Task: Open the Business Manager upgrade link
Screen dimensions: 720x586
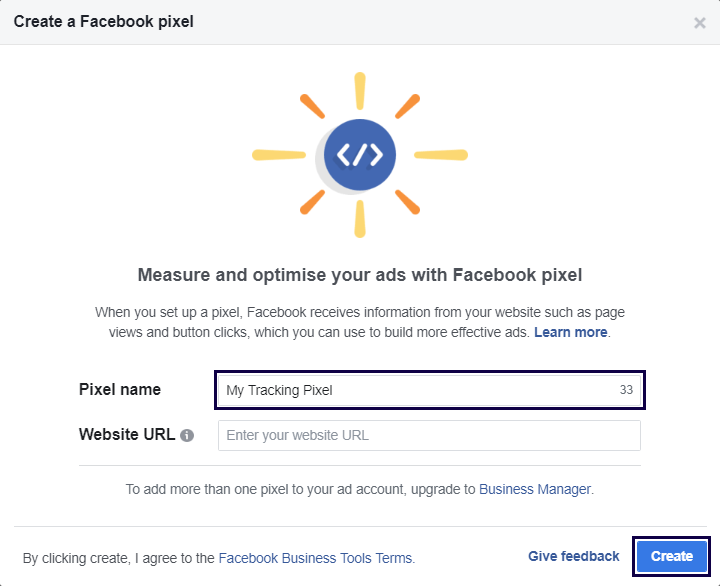Action: pos(535,489)
